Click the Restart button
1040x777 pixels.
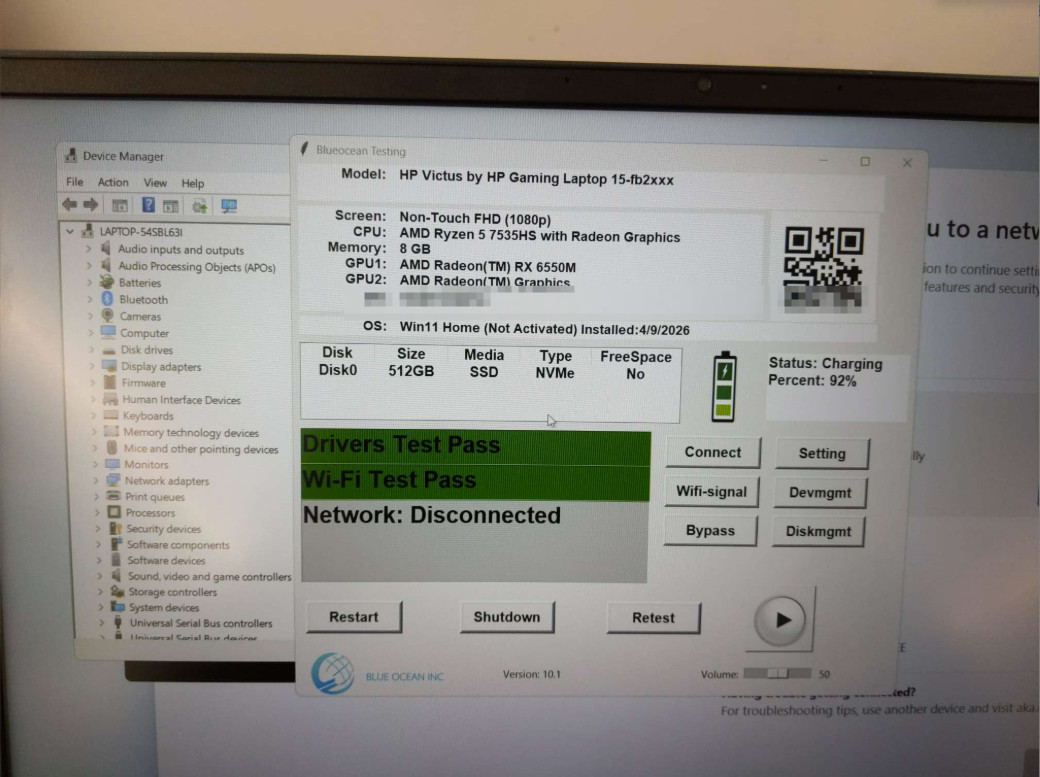click(x=354, y=617)
